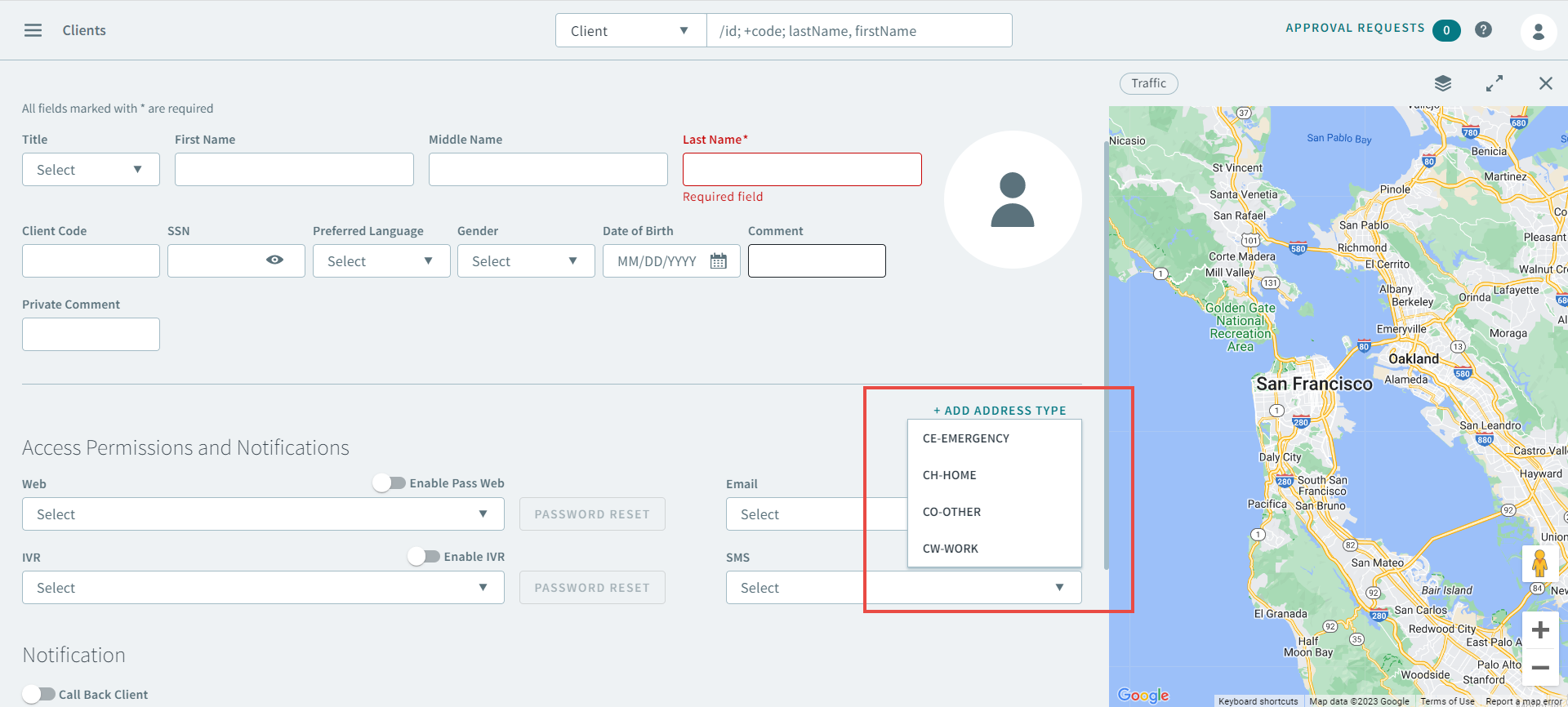Zoom out on the map
Viewport: 1568px width, 707px height.
coord(1540,668)
